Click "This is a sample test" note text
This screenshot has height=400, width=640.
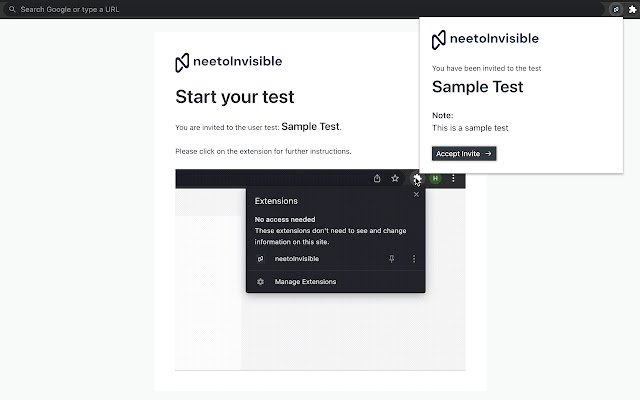[470, 128]
